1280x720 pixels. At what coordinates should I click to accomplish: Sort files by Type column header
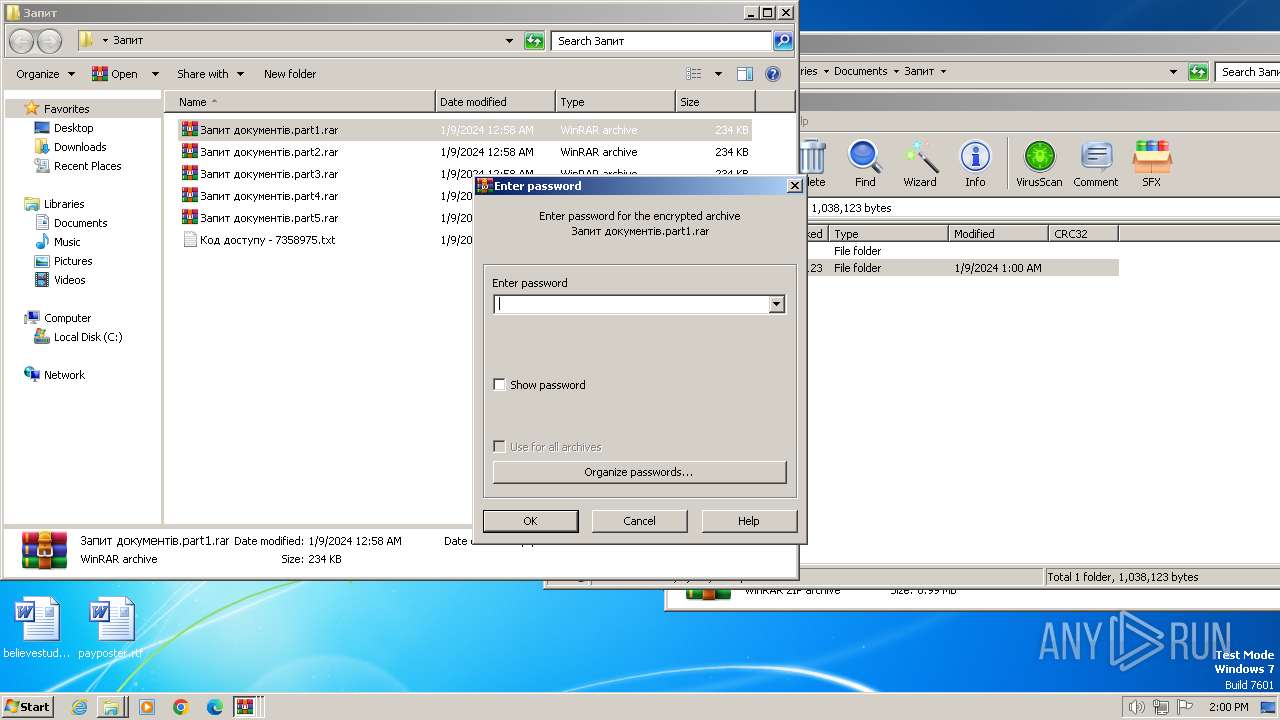pyautogui.click(x=616, y=102)
